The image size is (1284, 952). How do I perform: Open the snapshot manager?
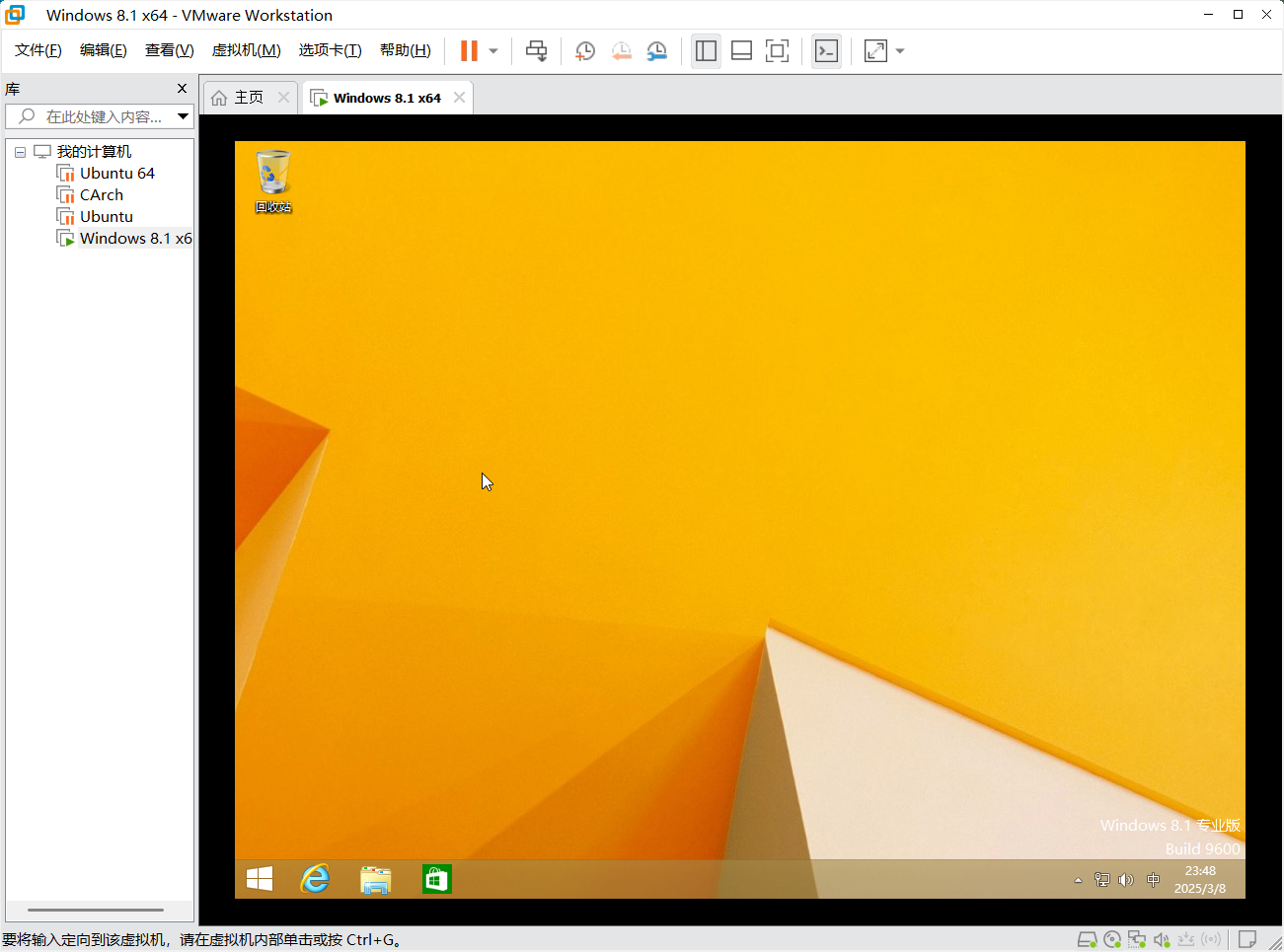656,51
